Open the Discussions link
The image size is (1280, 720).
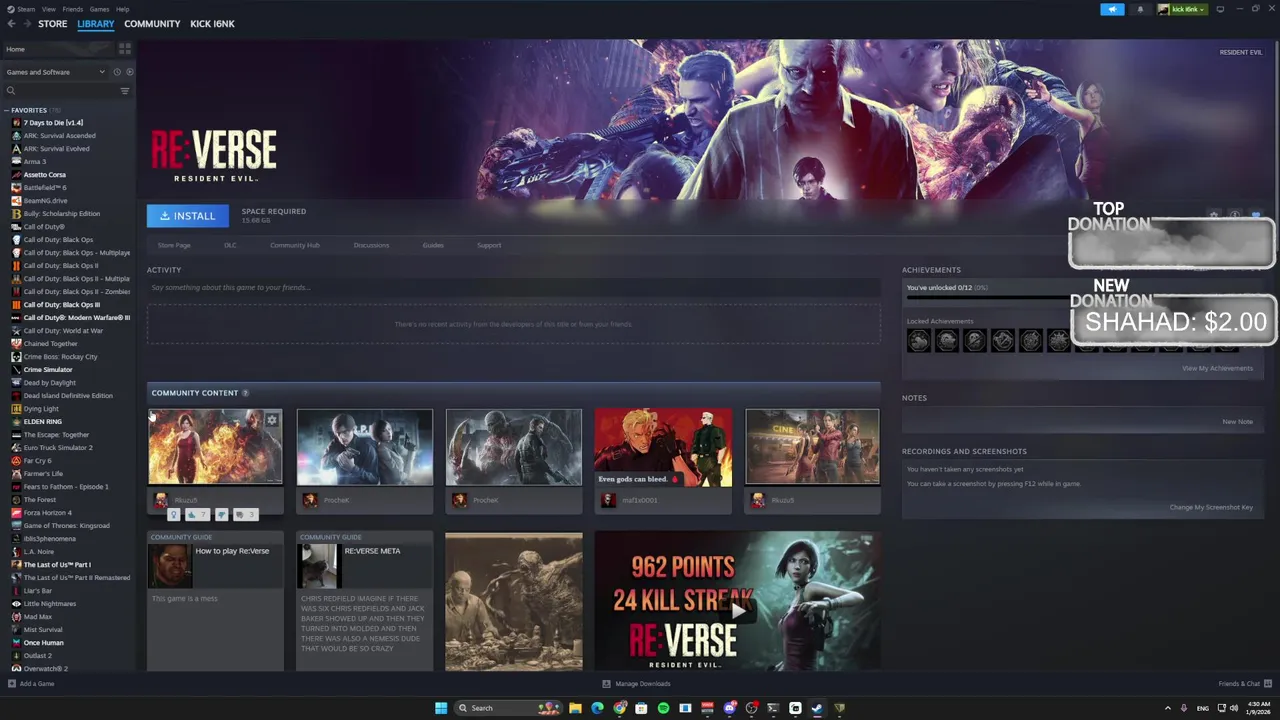pyautogui.click(x=371, y=245)
